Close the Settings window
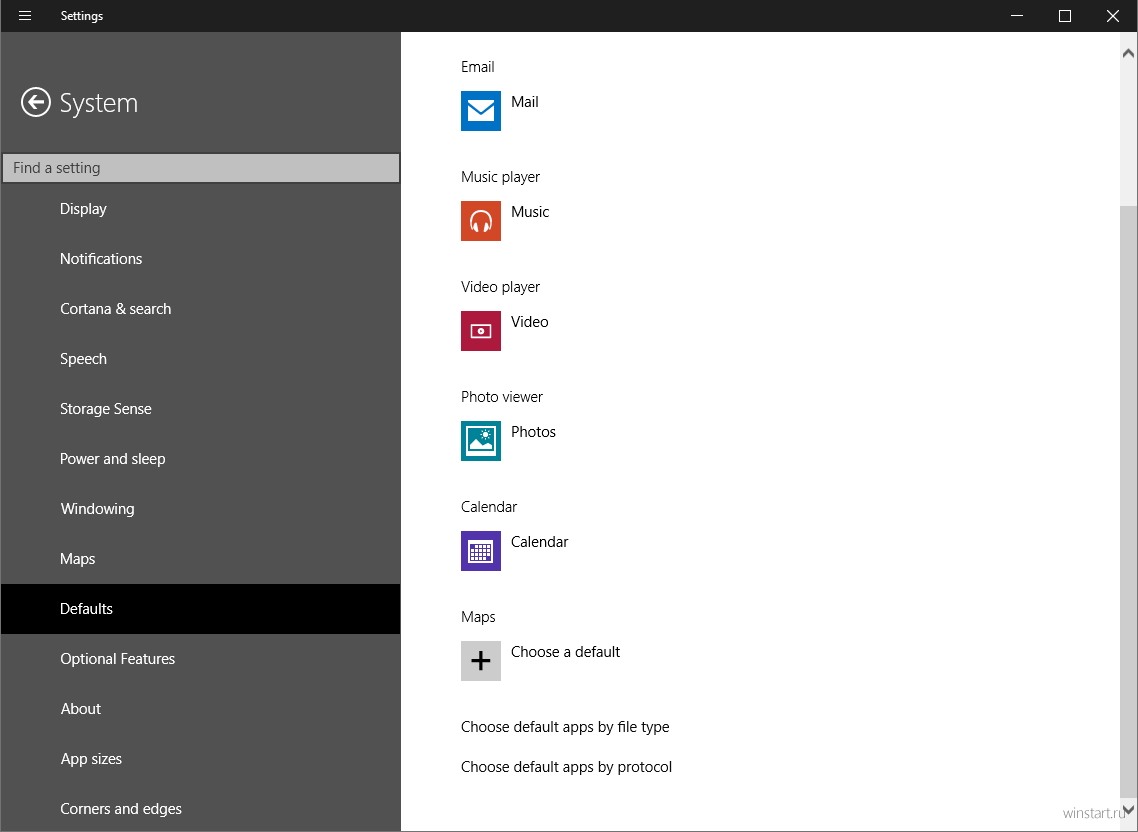The width and height of the screenshot is (1138, 832). coord(1113,15)
